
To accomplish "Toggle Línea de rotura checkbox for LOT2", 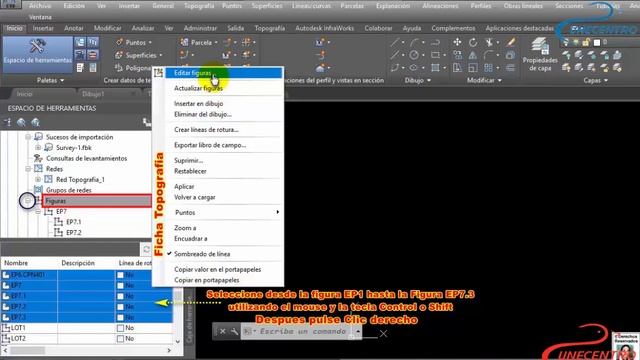I will [x=120, y=339].
